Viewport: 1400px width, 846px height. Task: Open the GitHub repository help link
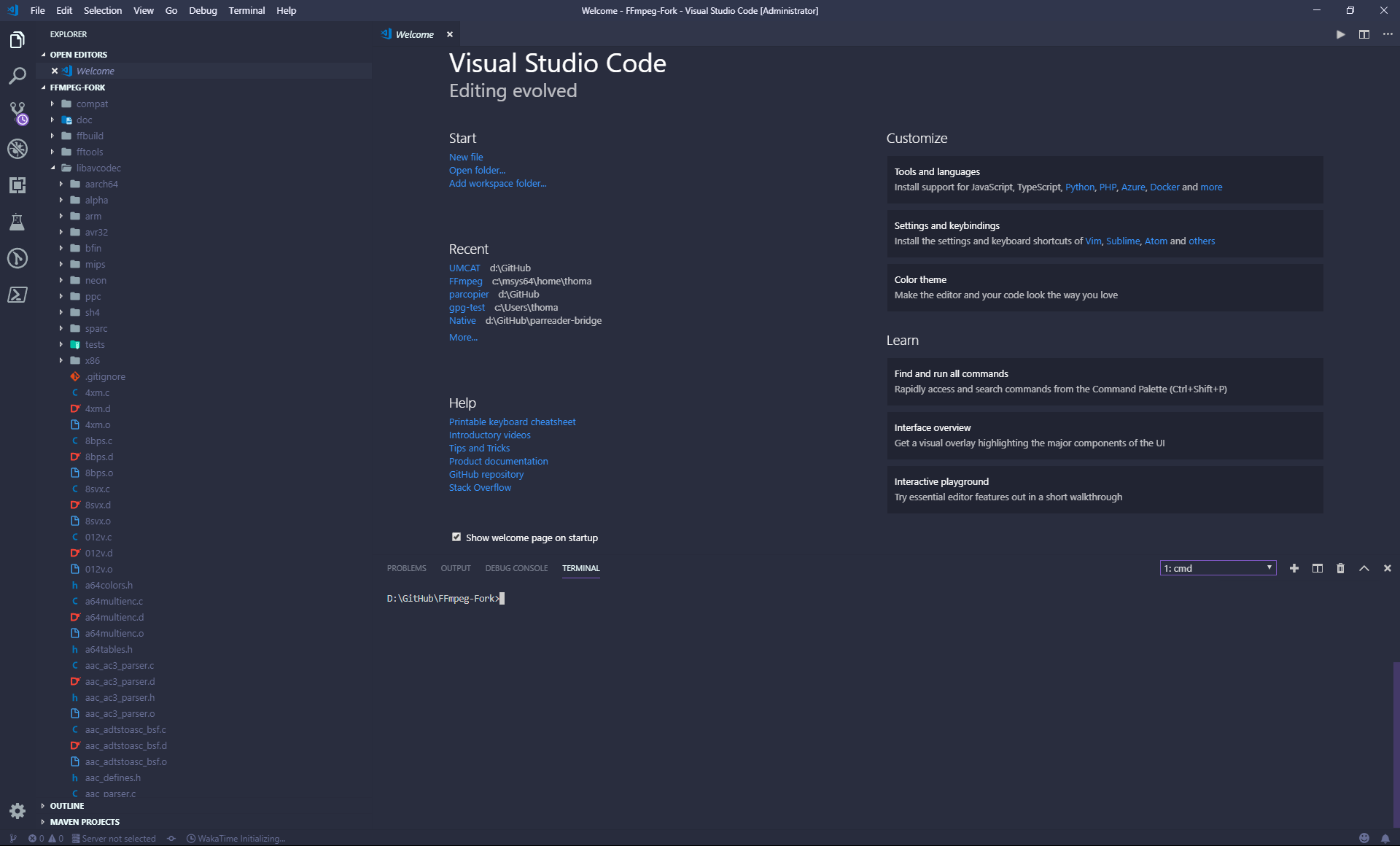point(486,474)
